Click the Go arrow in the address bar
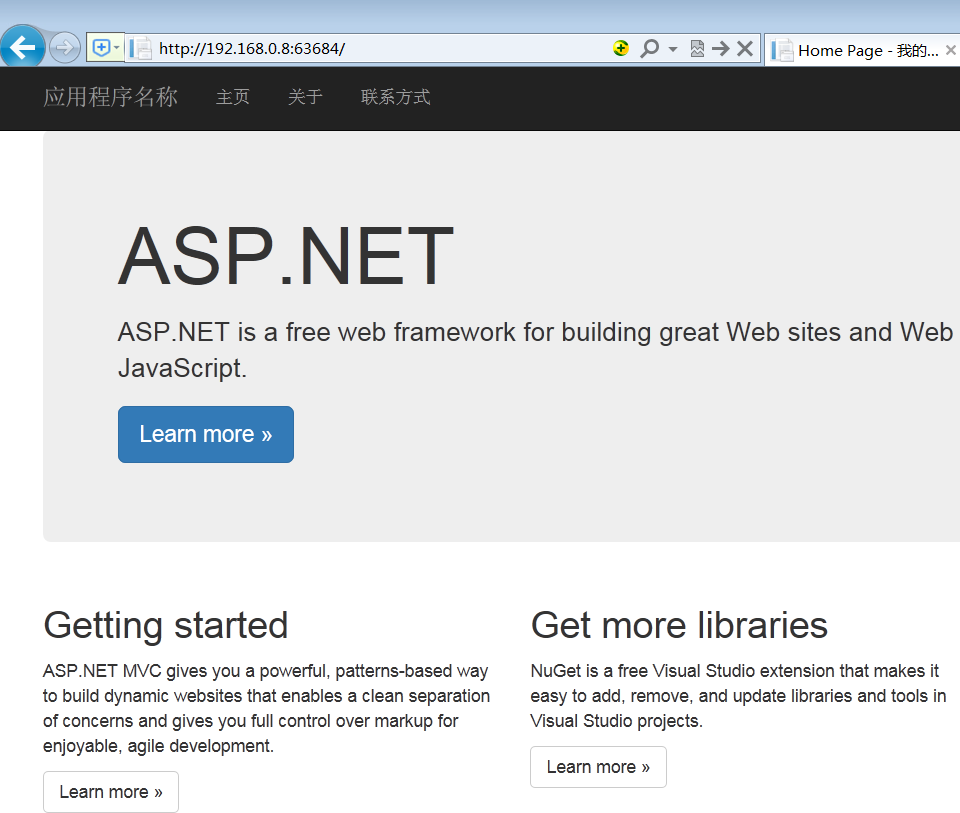 [x=721, y=48]
